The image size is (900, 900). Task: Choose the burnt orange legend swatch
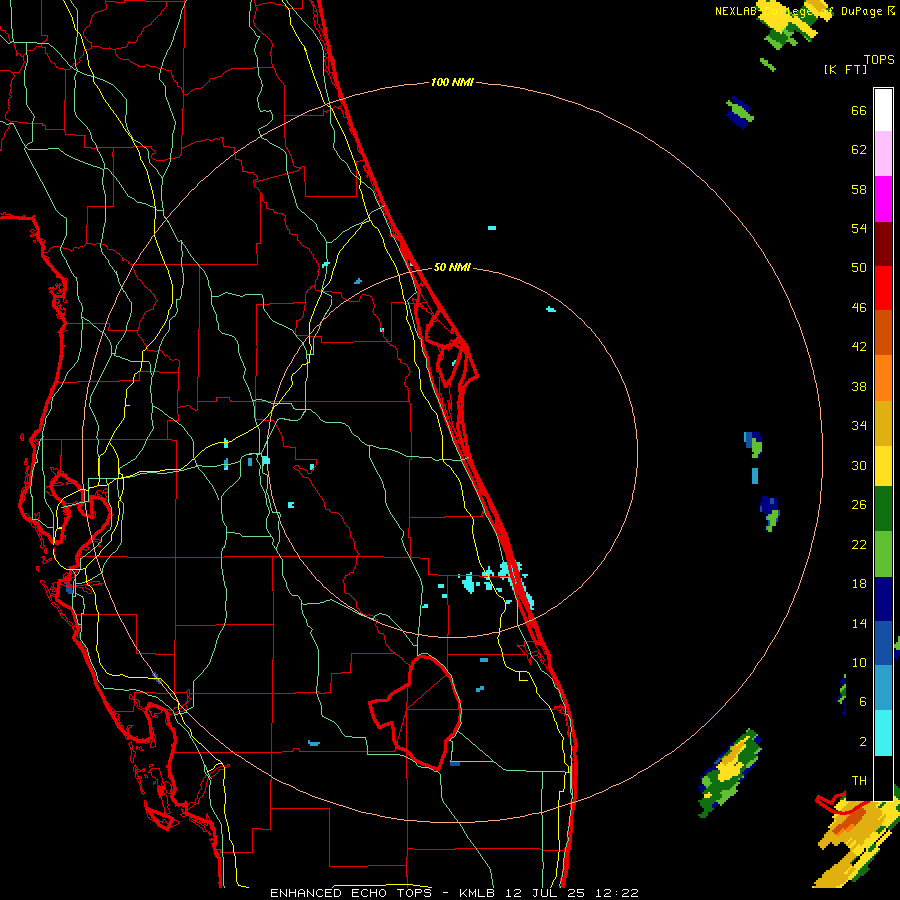click(x=883, y=333)
